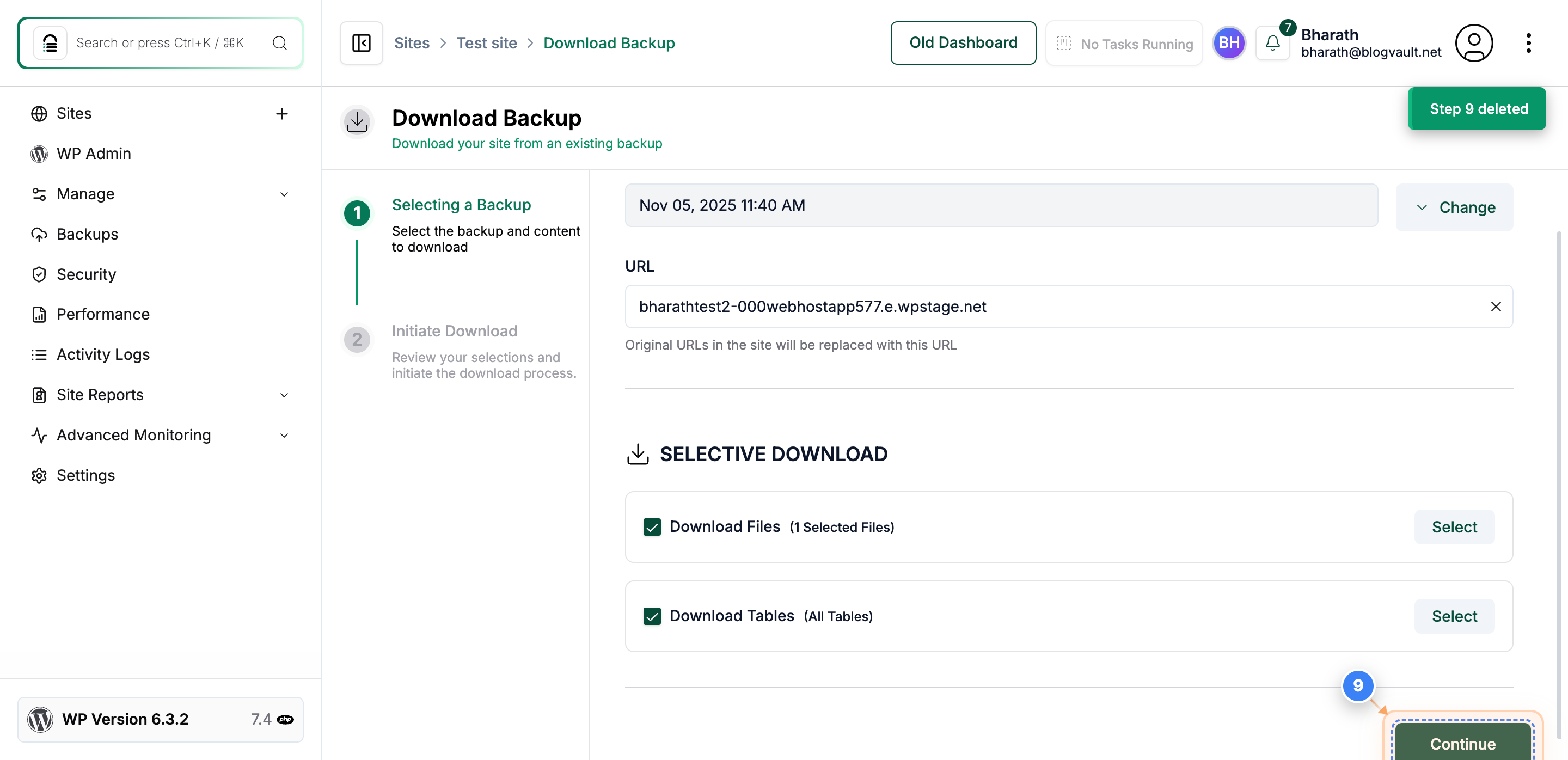1568x760 pixels.
Task: View Activity Logs in the sidebar
Action: [103, 354]
